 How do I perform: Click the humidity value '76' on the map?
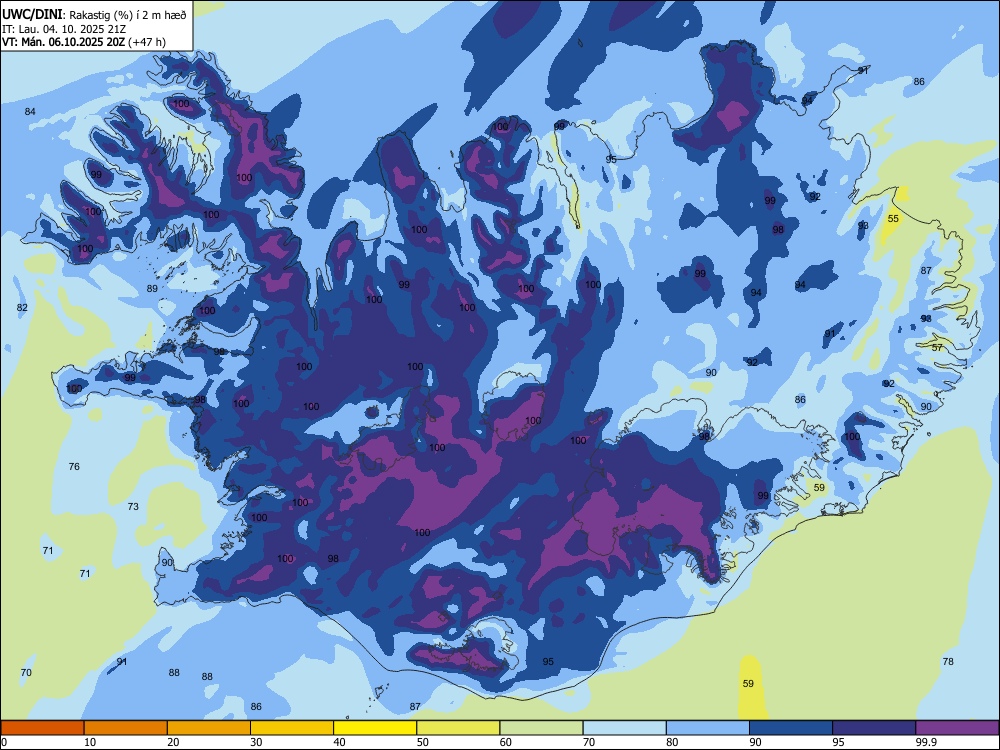(74, 466)
